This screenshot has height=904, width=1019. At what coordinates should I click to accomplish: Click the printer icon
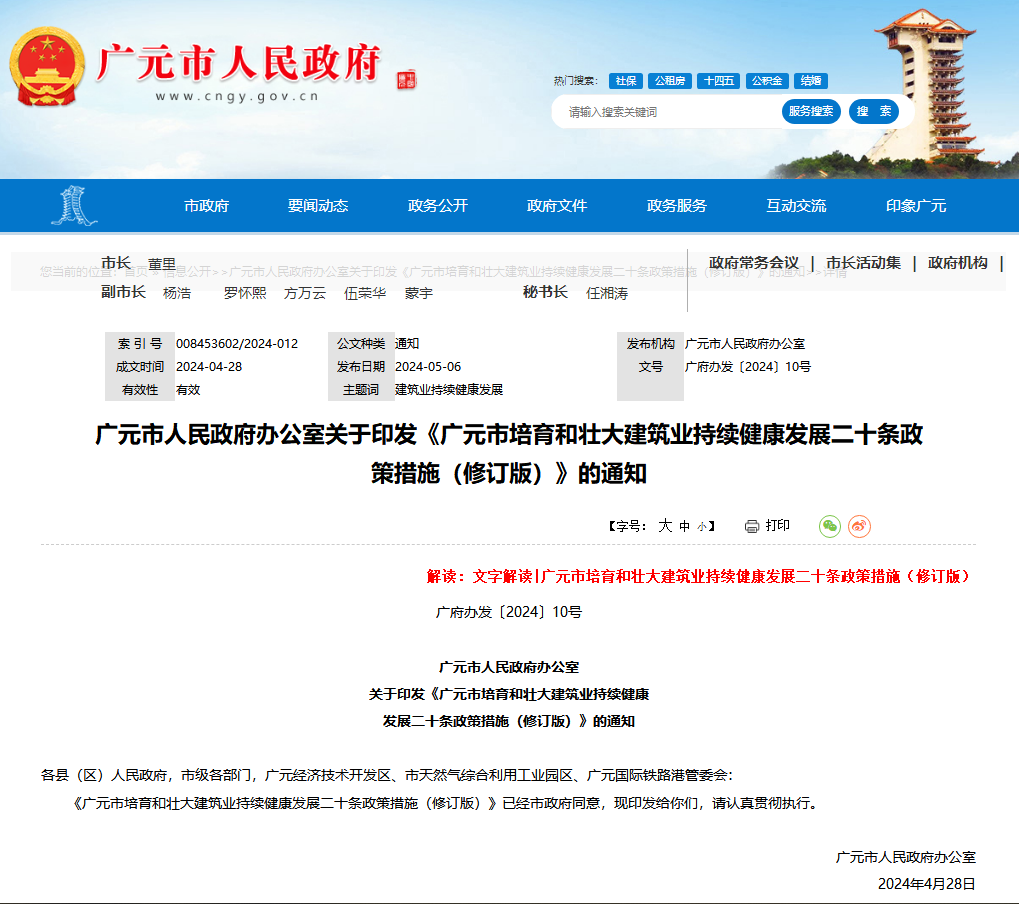coord(752,526)
